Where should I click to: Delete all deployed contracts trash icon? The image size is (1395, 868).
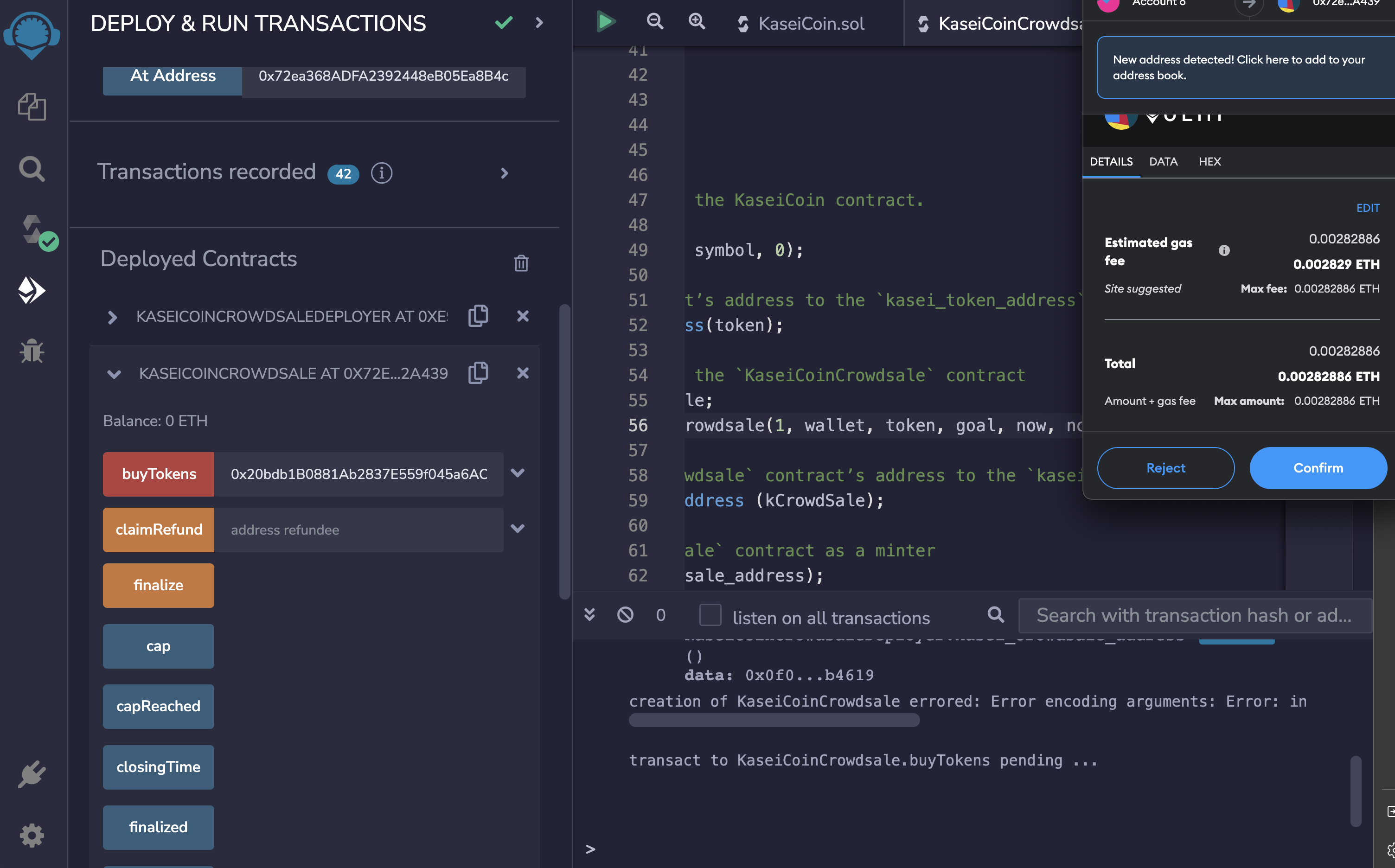point(521,263)
